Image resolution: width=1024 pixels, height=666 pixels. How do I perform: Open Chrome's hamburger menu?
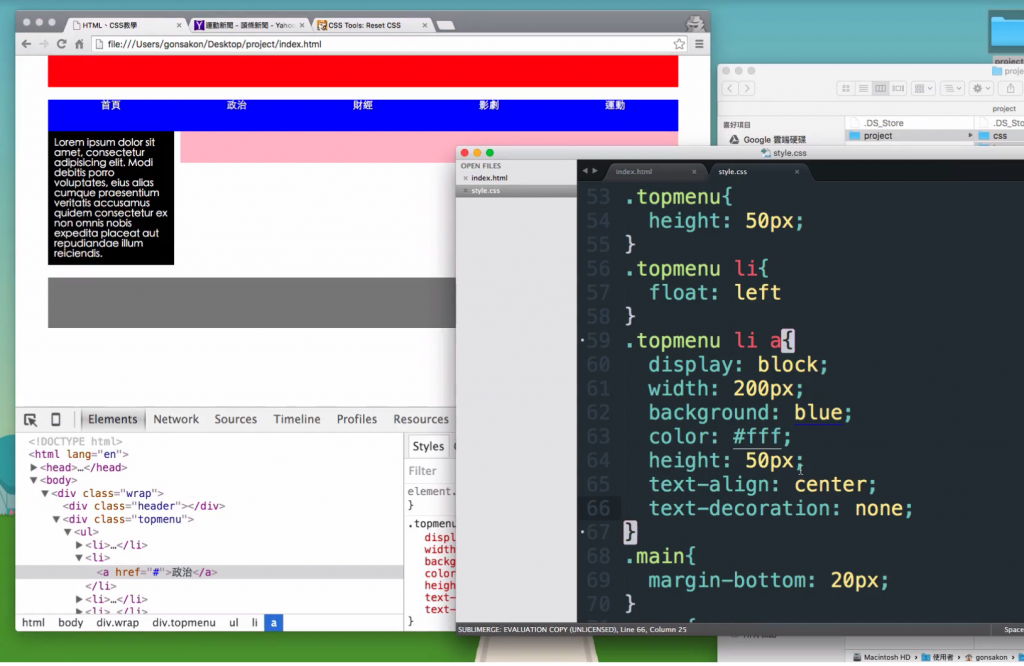pyautogui.click(x=699, y=44)
